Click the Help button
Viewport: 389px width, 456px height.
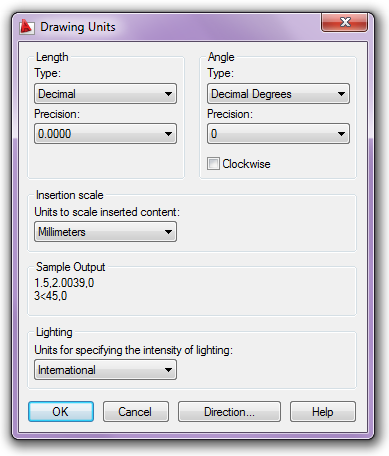coord(323,412)
